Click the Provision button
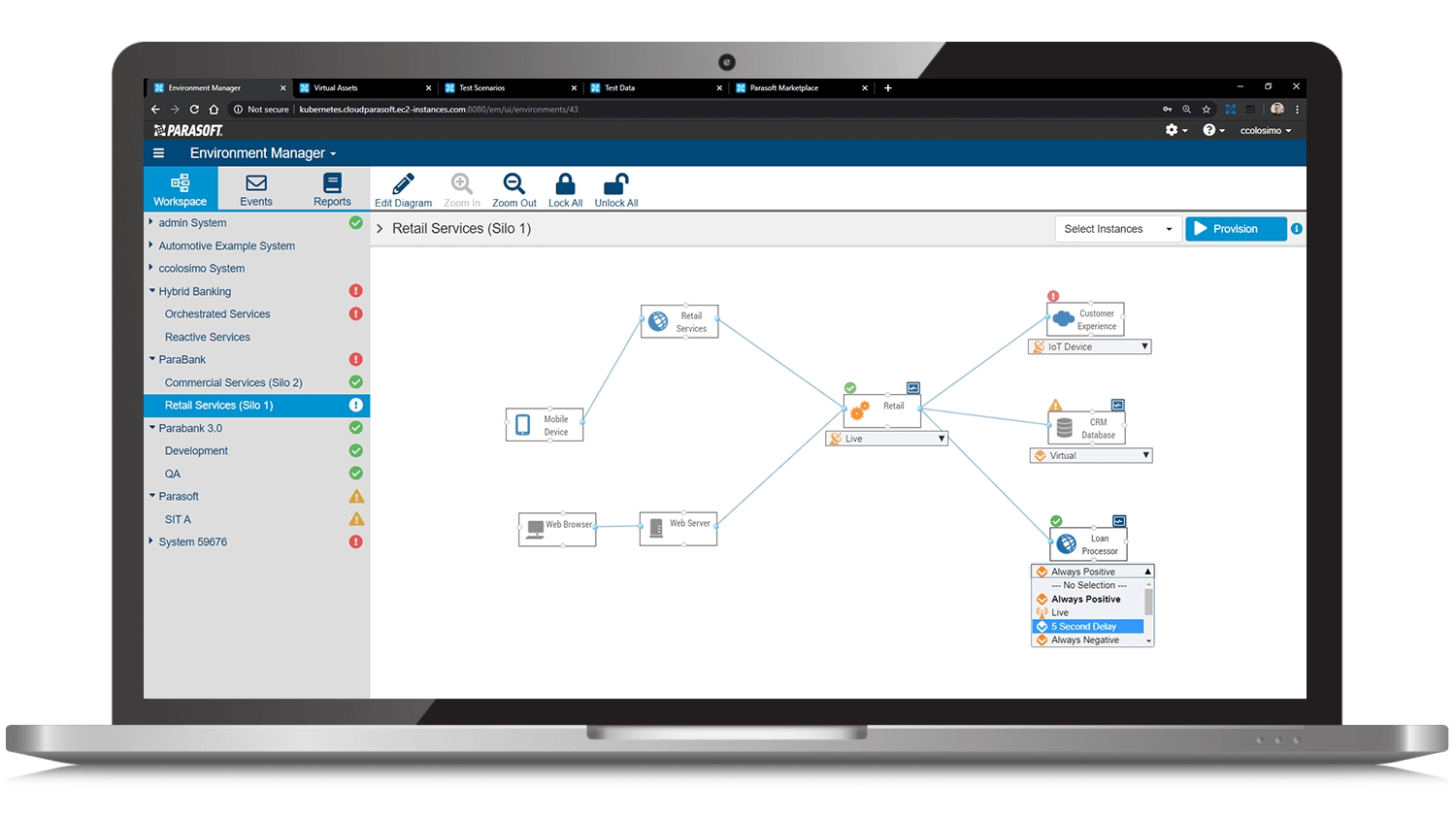Image resolution: width=1456 pixels, height=818 pixels. pos(1236,229)
